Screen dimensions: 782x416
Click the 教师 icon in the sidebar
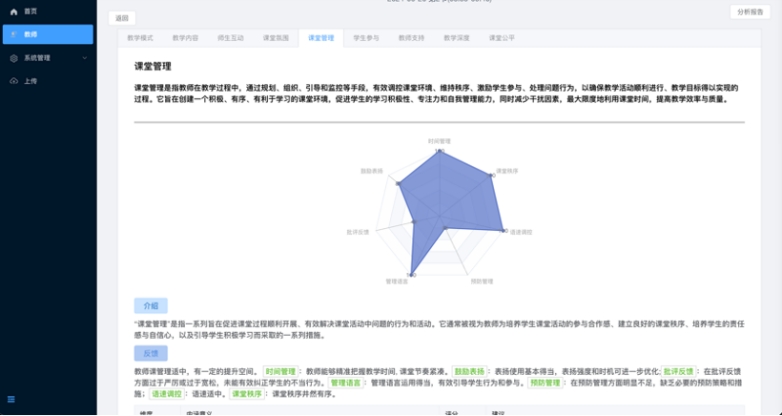pos(14,34)
